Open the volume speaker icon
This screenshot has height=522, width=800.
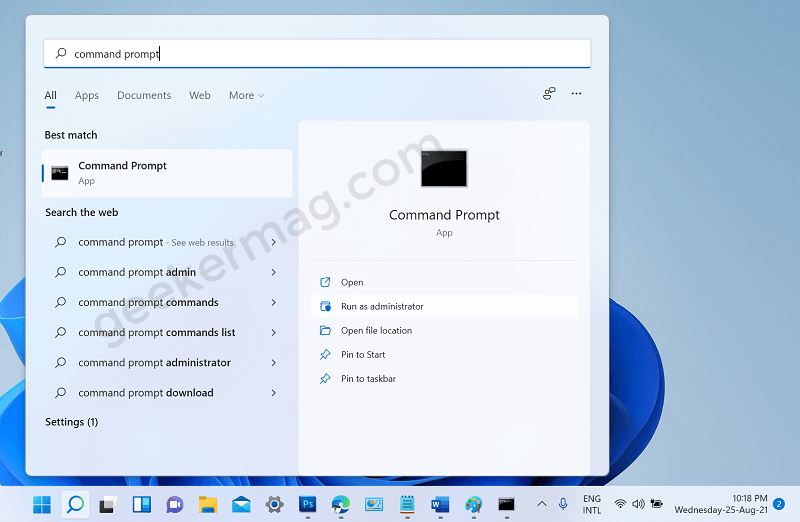tap(638, 504)
